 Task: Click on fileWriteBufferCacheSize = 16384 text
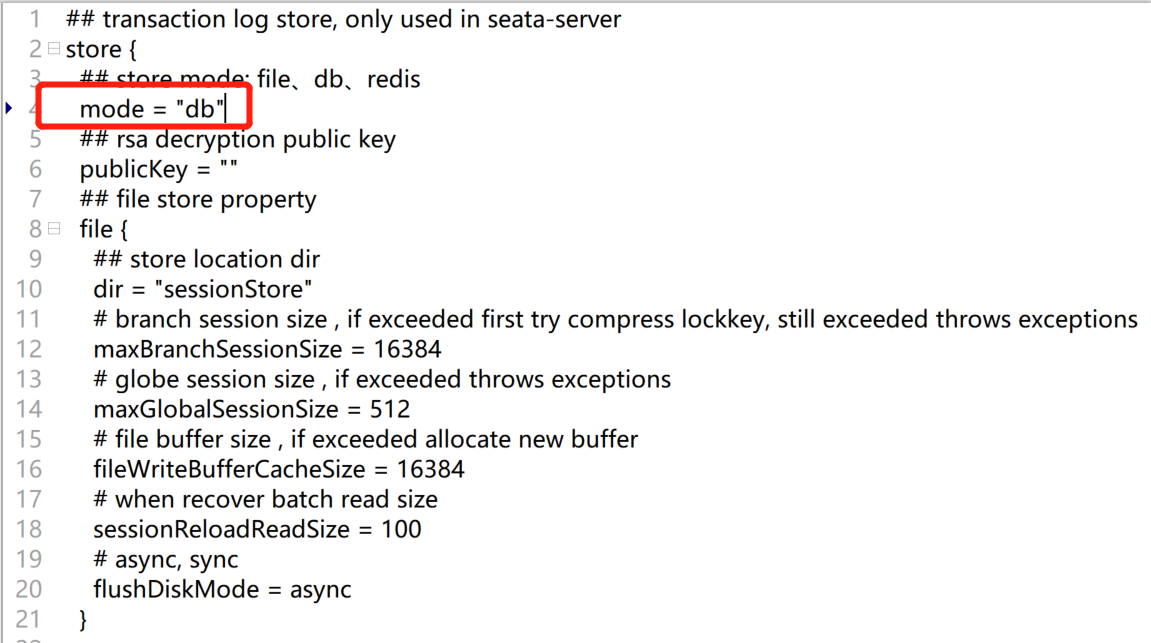[279, 469]
